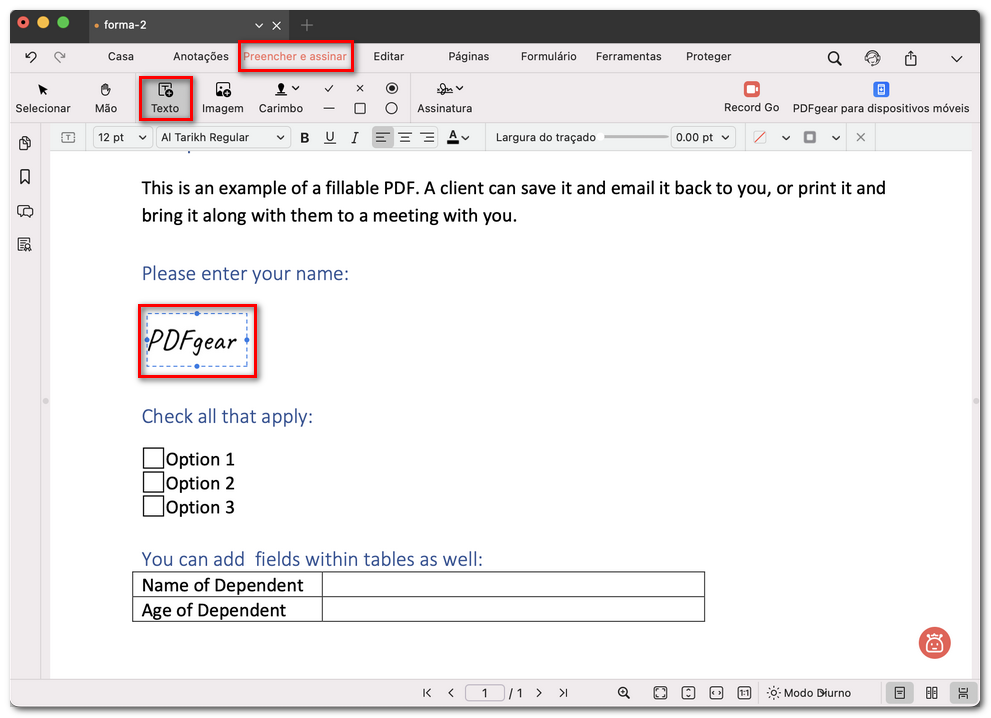Viewport: 991px width, 718px height.
Task: Open the Formulário tab
Action: (x=548, y=57)
